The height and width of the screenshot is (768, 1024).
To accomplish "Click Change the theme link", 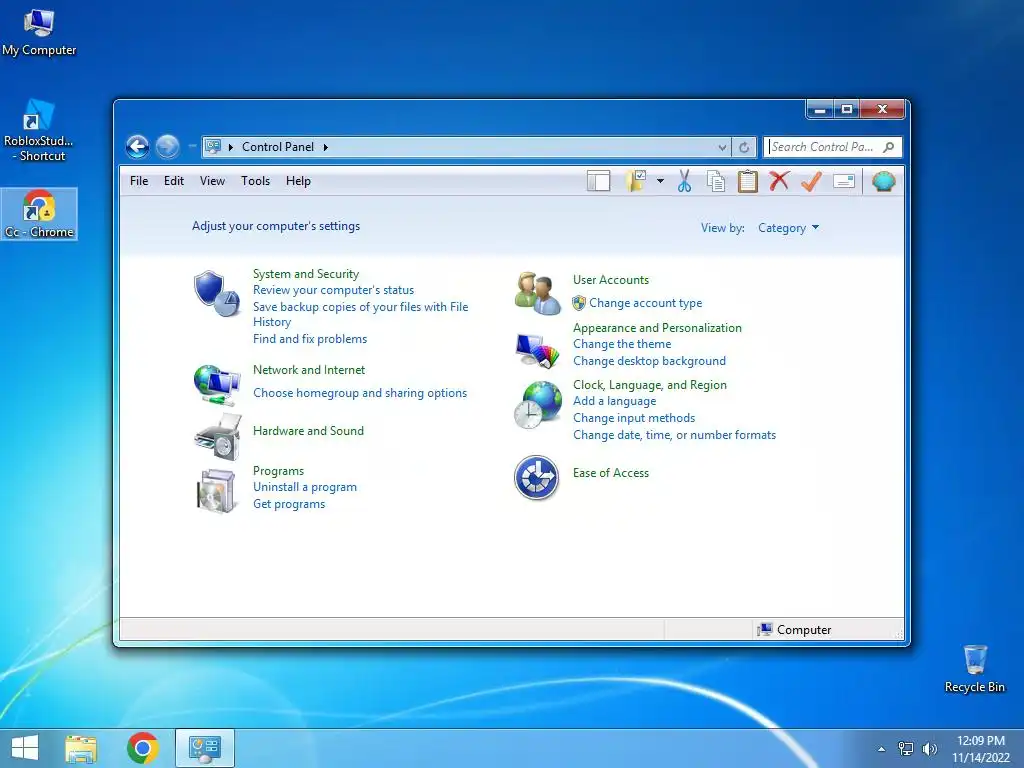I will click(x=622, y=344).
